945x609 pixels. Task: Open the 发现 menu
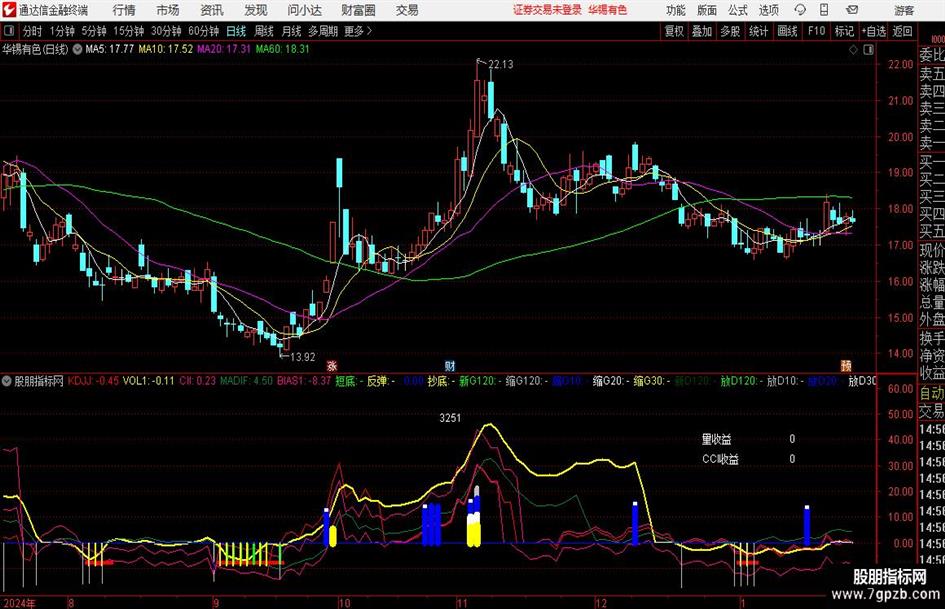point(256,10)
